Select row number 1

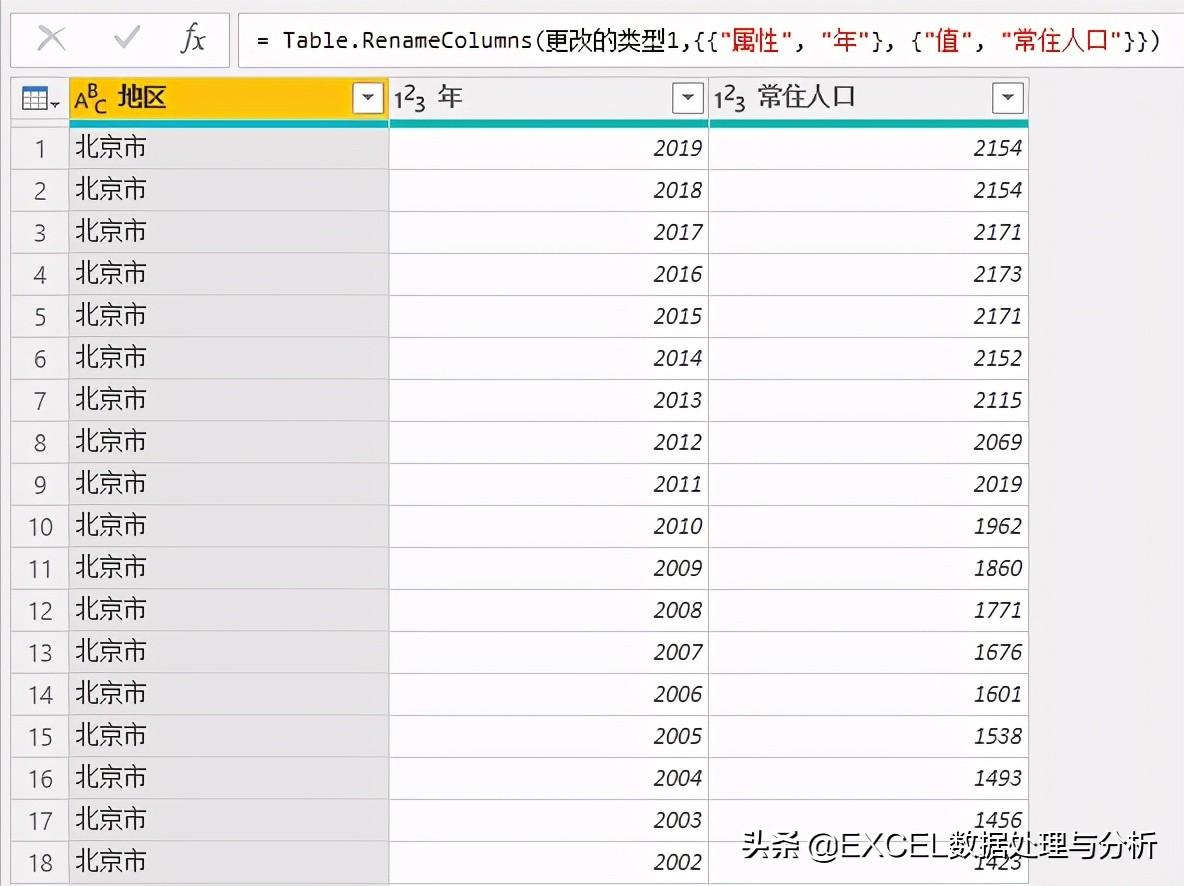tap(40, 149)
